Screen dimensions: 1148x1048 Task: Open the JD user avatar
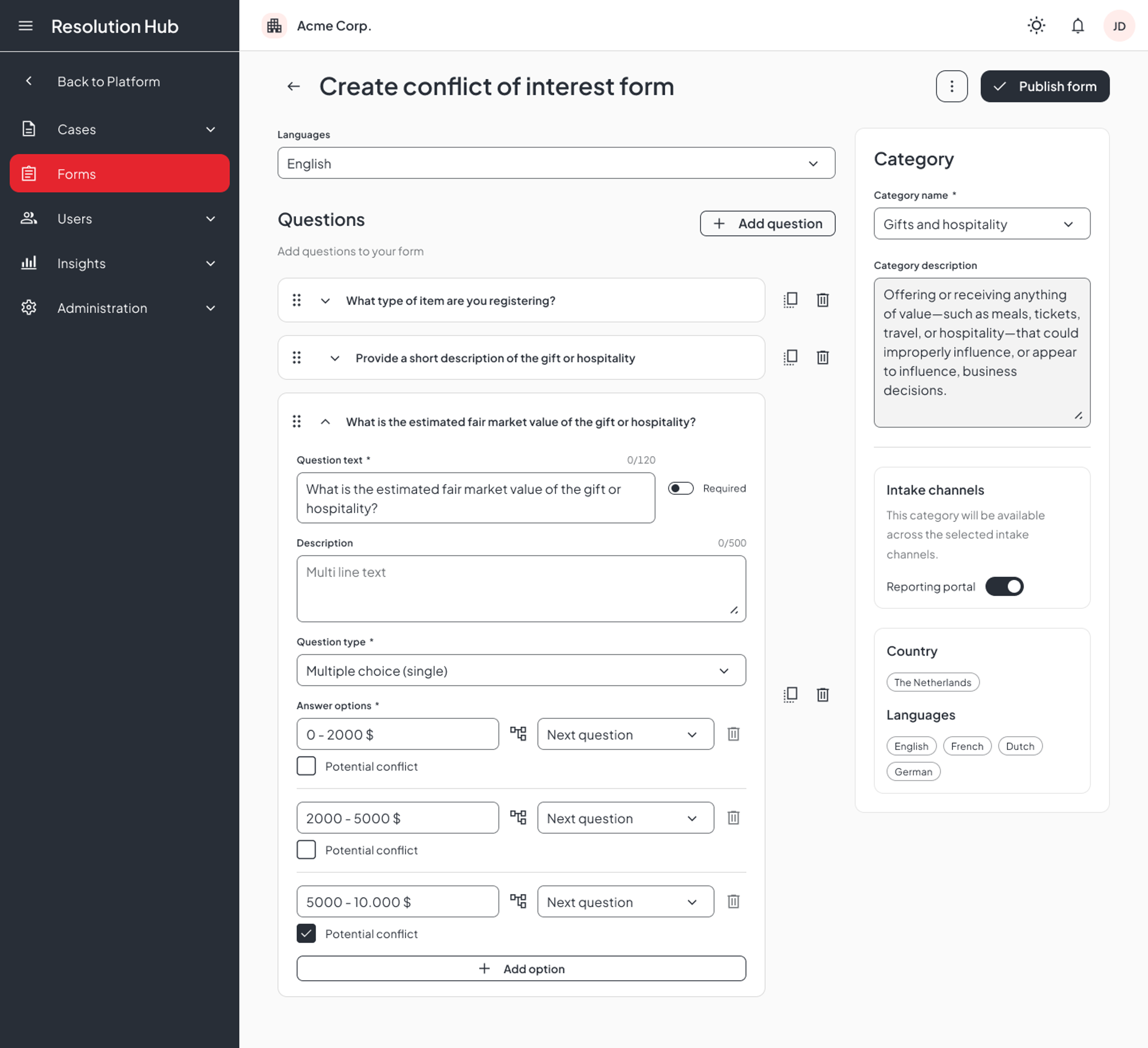tap(1119, 26)
